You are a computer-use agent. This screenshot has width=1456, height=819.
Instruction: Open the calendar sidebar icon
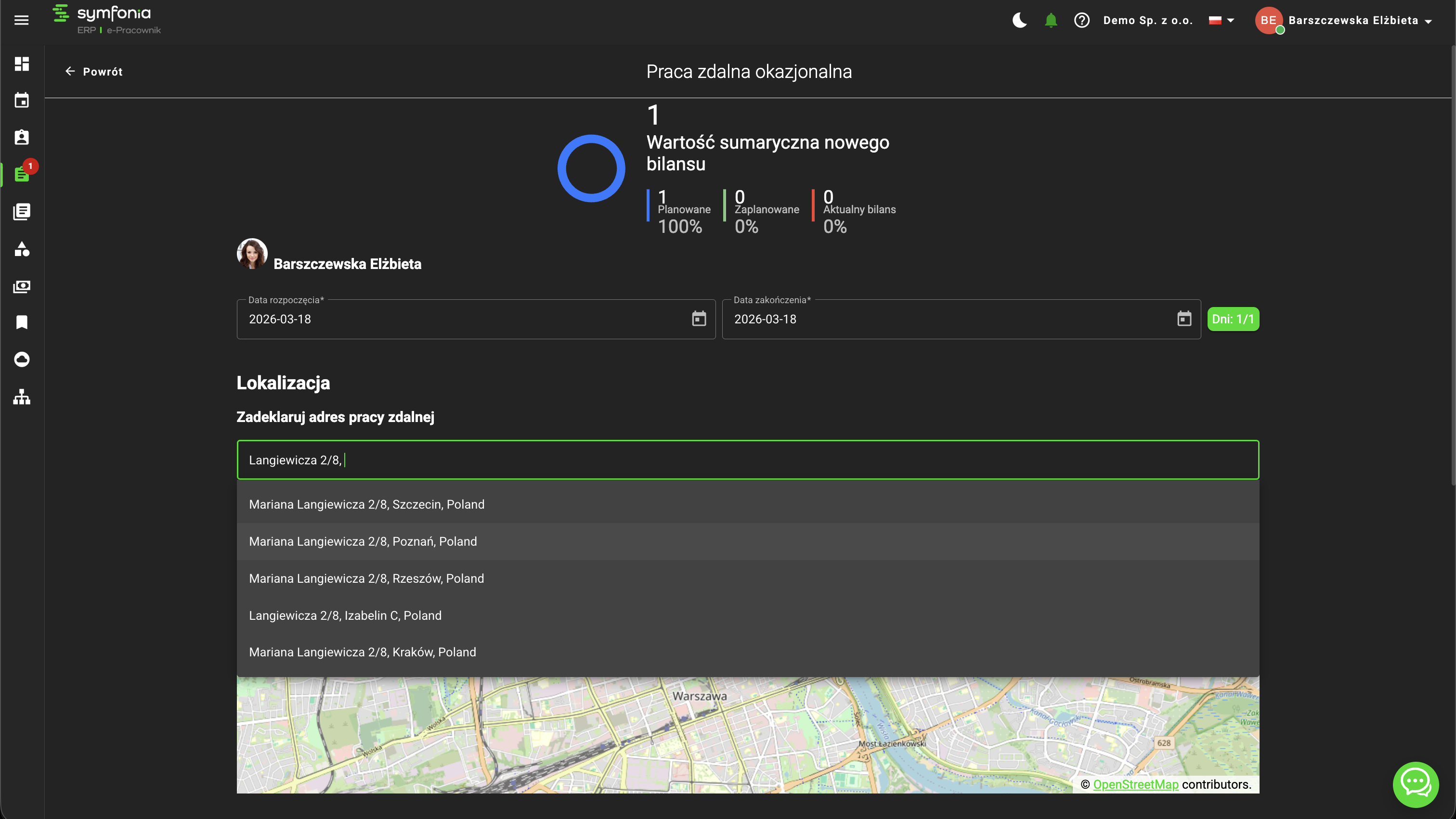tap(22, 101)
